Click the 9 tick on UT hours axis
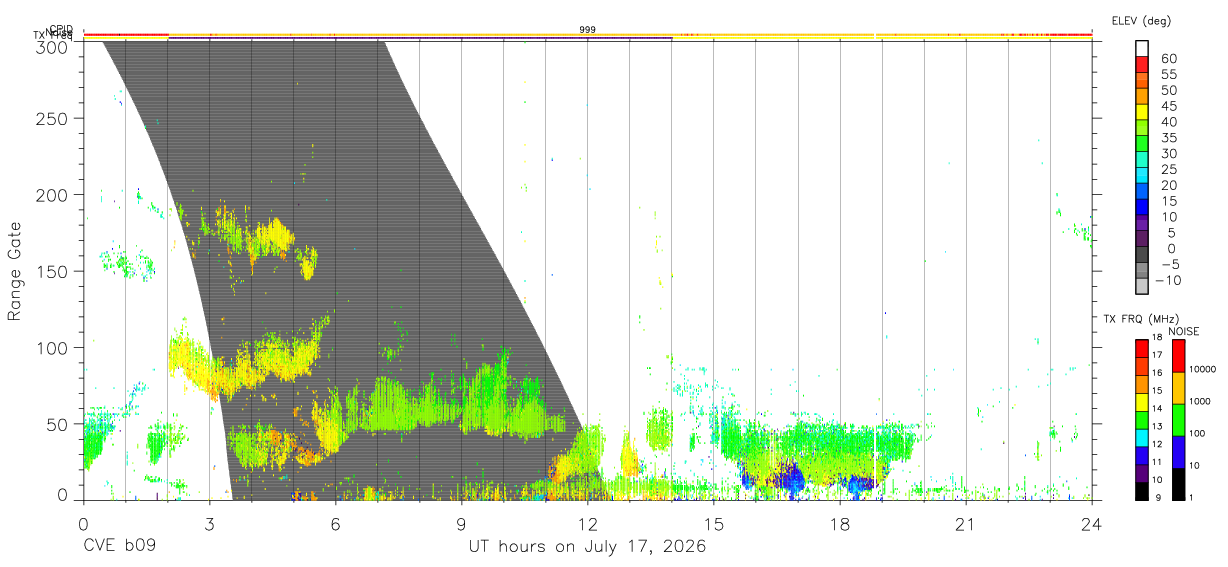Image resolution: width=1228 pixels, height=567 pixels. coord(461,523)
